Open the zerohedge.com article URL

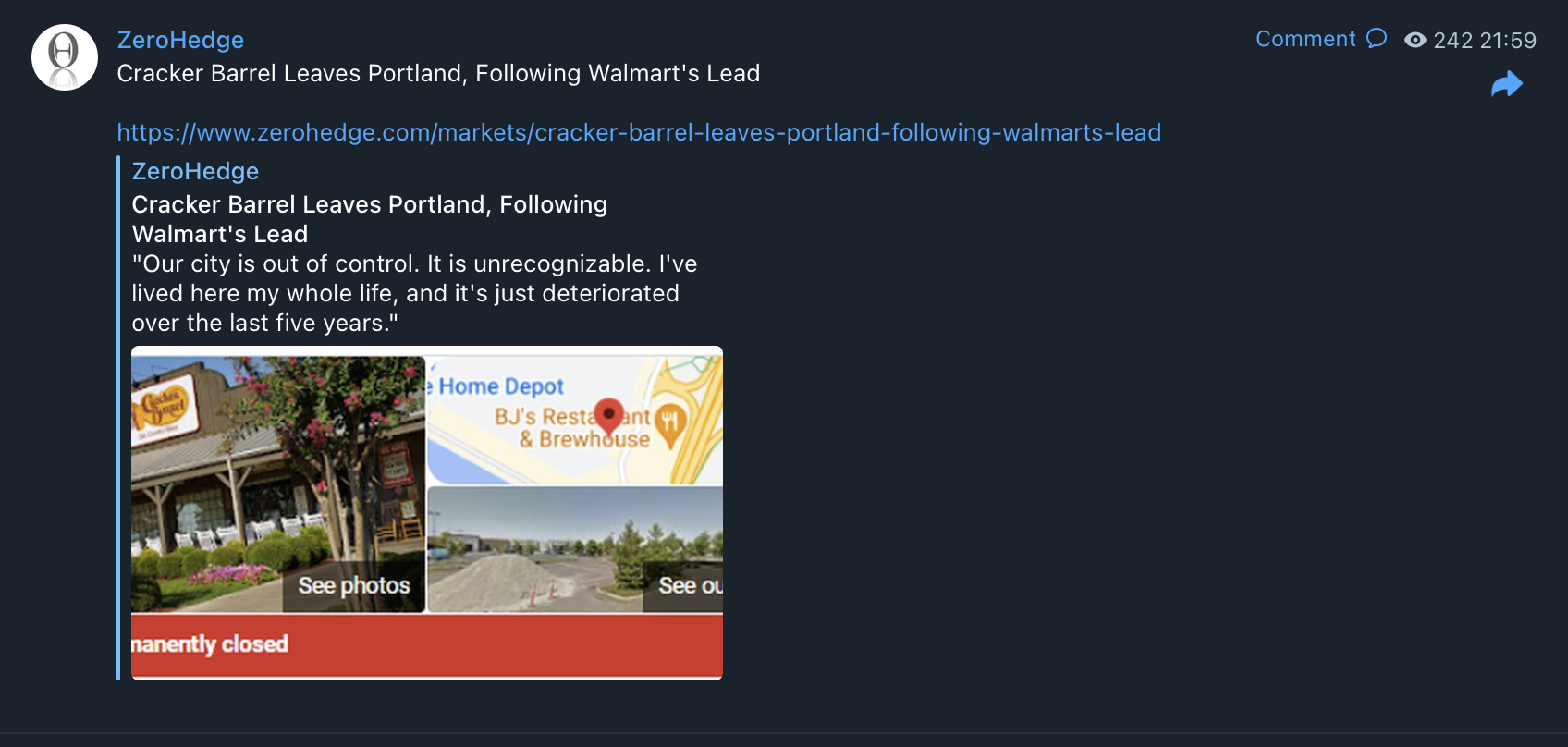click(639, 132)
